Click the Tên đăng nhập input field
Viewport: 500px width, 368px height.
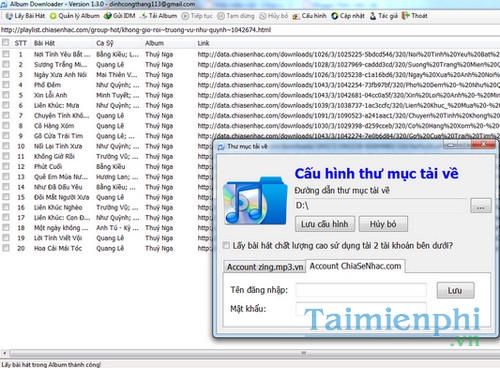[361, 290]
